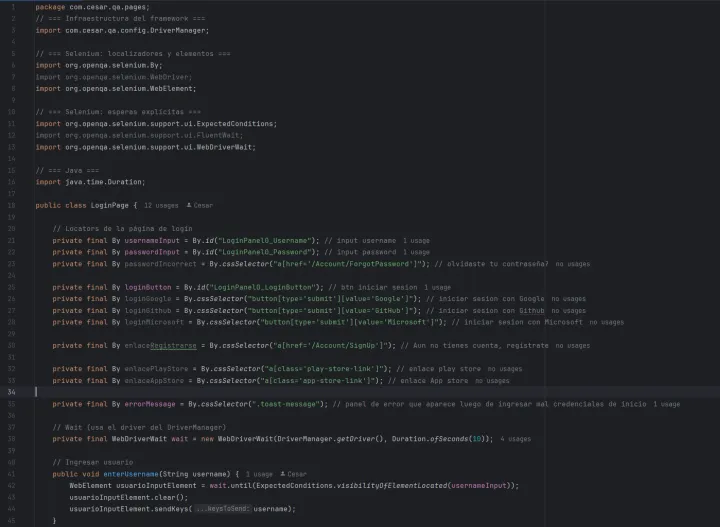Click the Cesar author hint beside LoginPage class
Image resolution: width=720 pixels, height=527 pixels.
(x=200, y=206)
